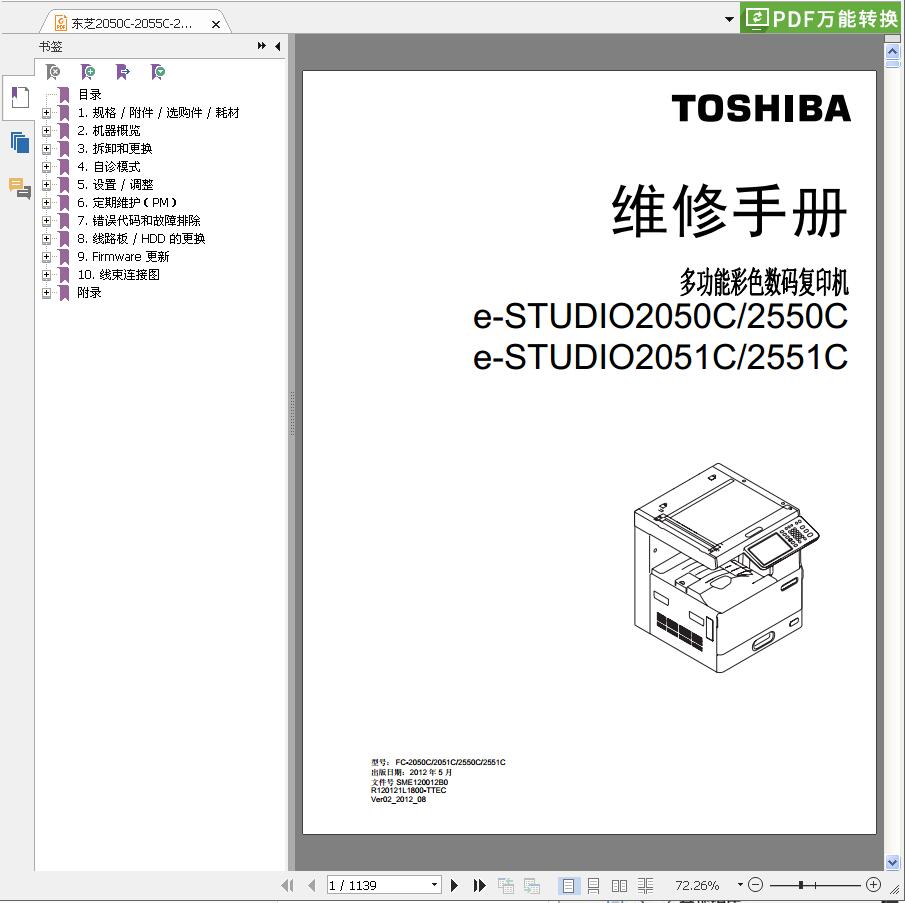Click the zoom slider handle

click(801, 885)
